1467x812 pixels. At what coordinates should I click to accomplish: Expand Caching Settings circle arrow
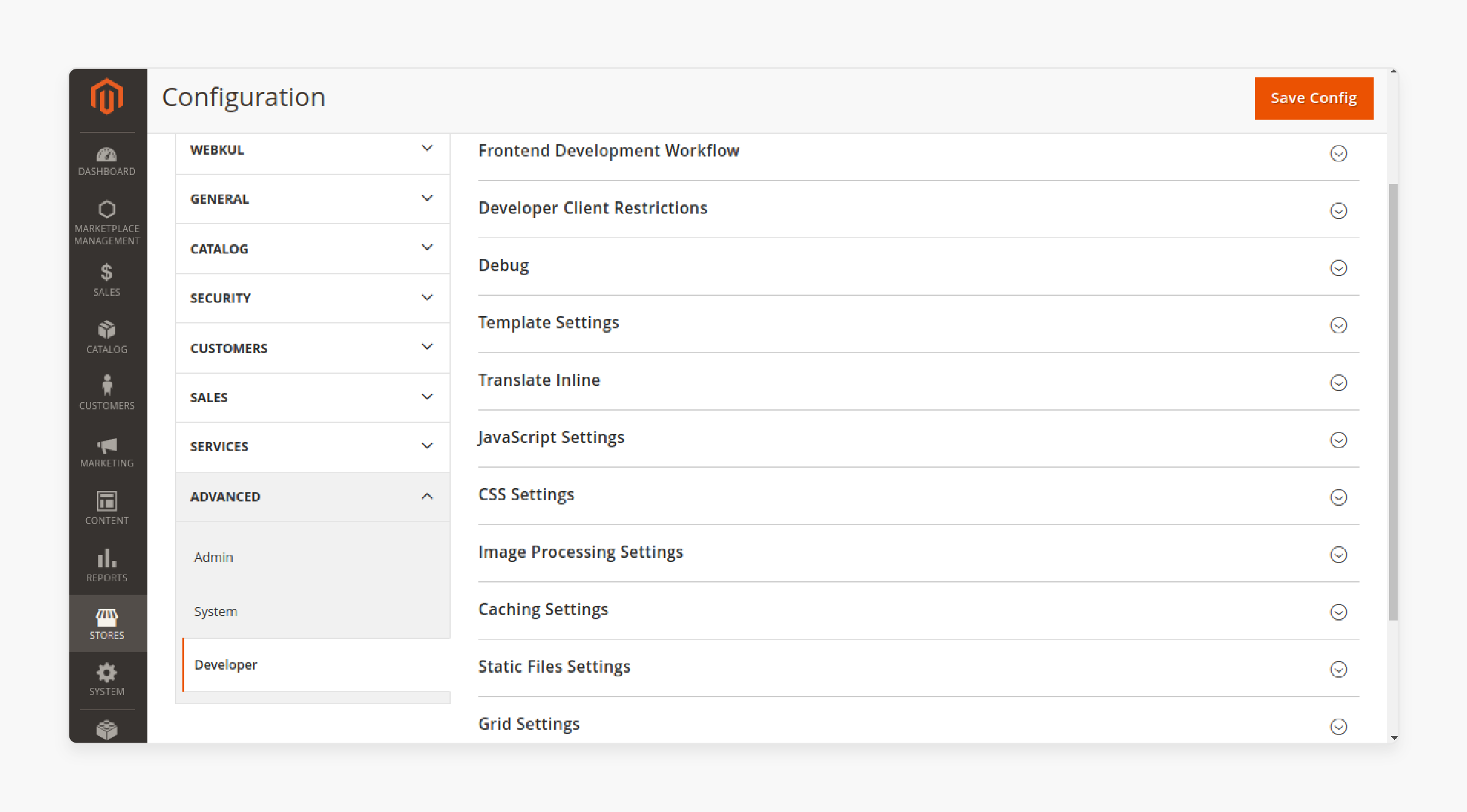pyautogui.click(x=1339, y=612)
